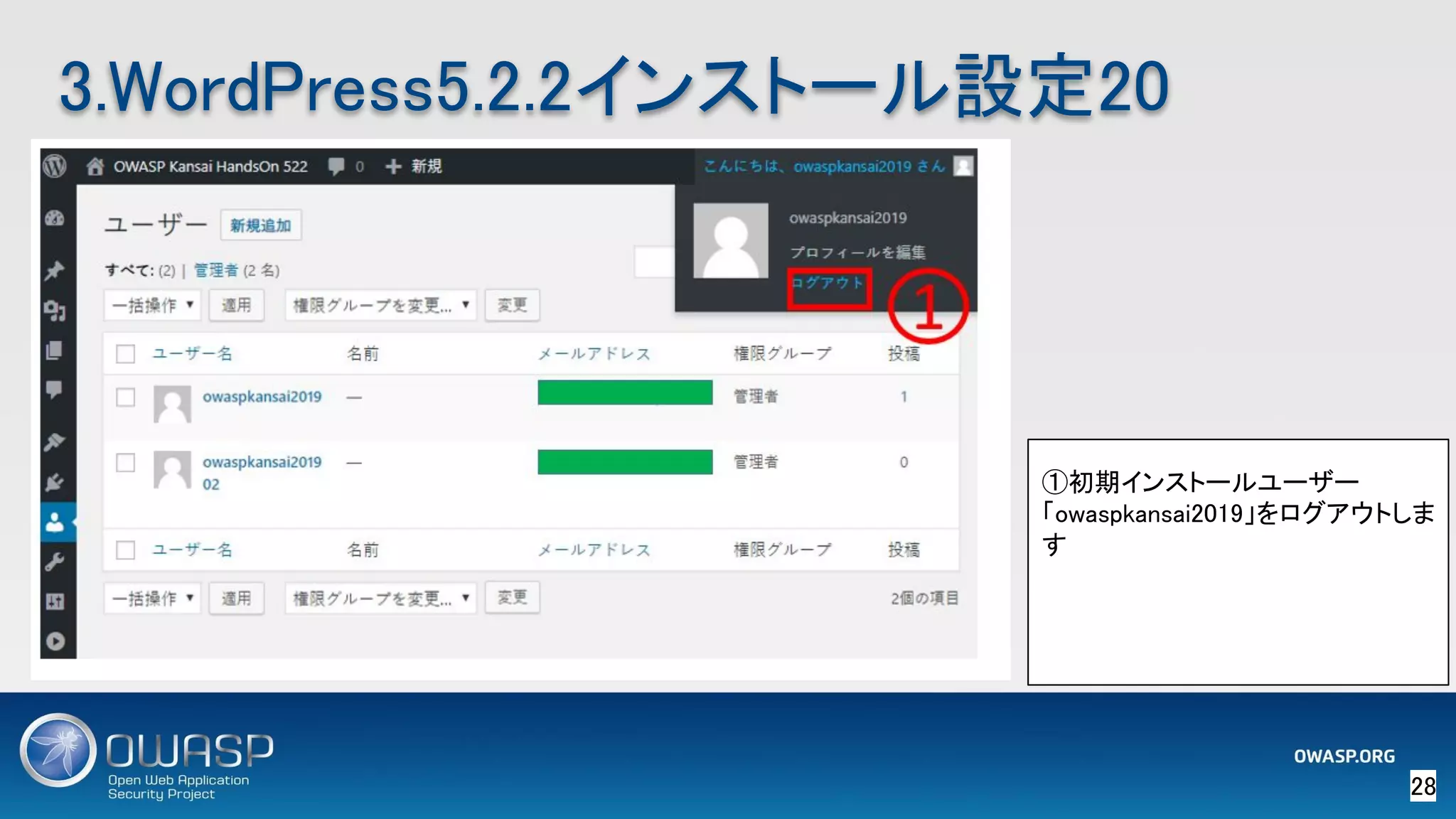Click the plus icon for new content
This screenshot has height=819, width=1456.
click(x=393, y=166)
